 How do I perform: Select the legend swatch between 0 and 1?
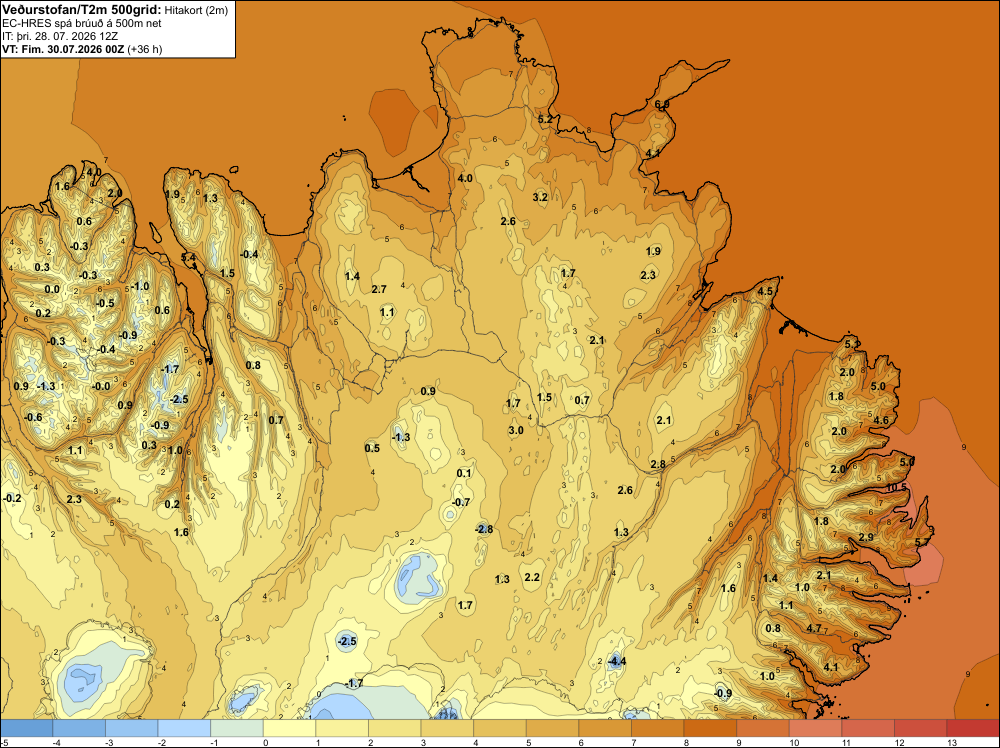coord(290,728)
